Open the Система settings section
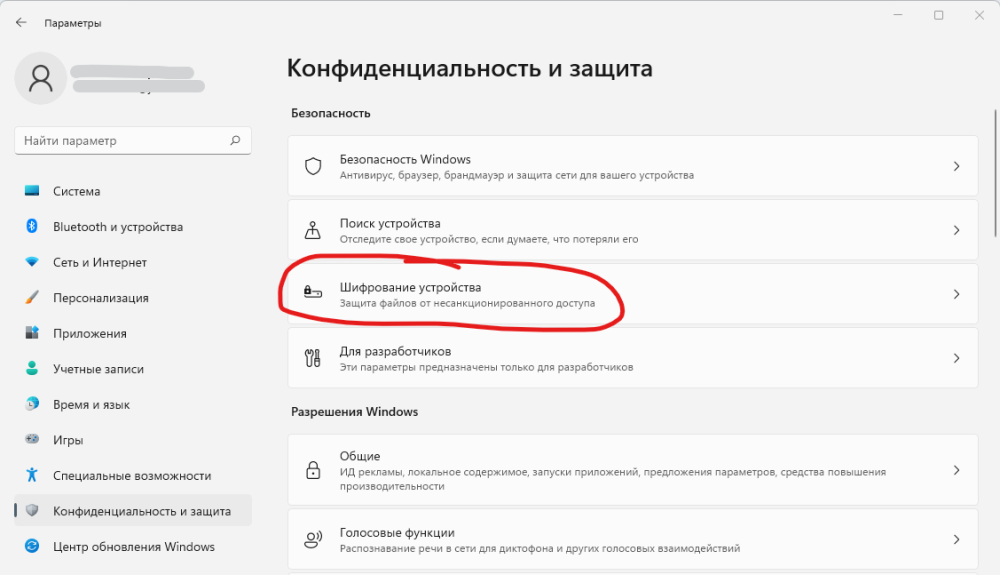This screenshot has width=1000, height=575. point(133,191)
